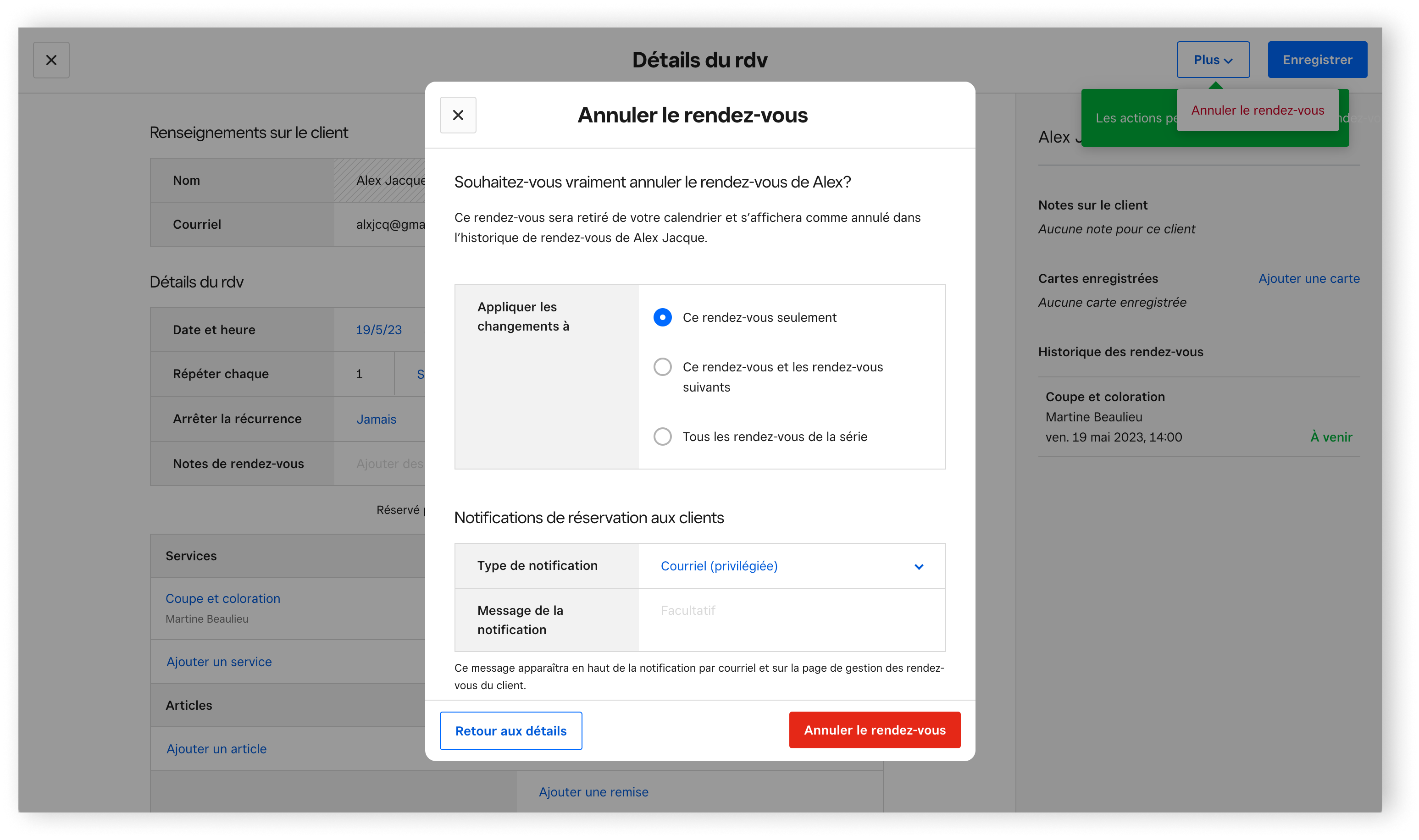Close the Détails du rdv page with X
1419x840 pixels.
(x=51, y=60)
